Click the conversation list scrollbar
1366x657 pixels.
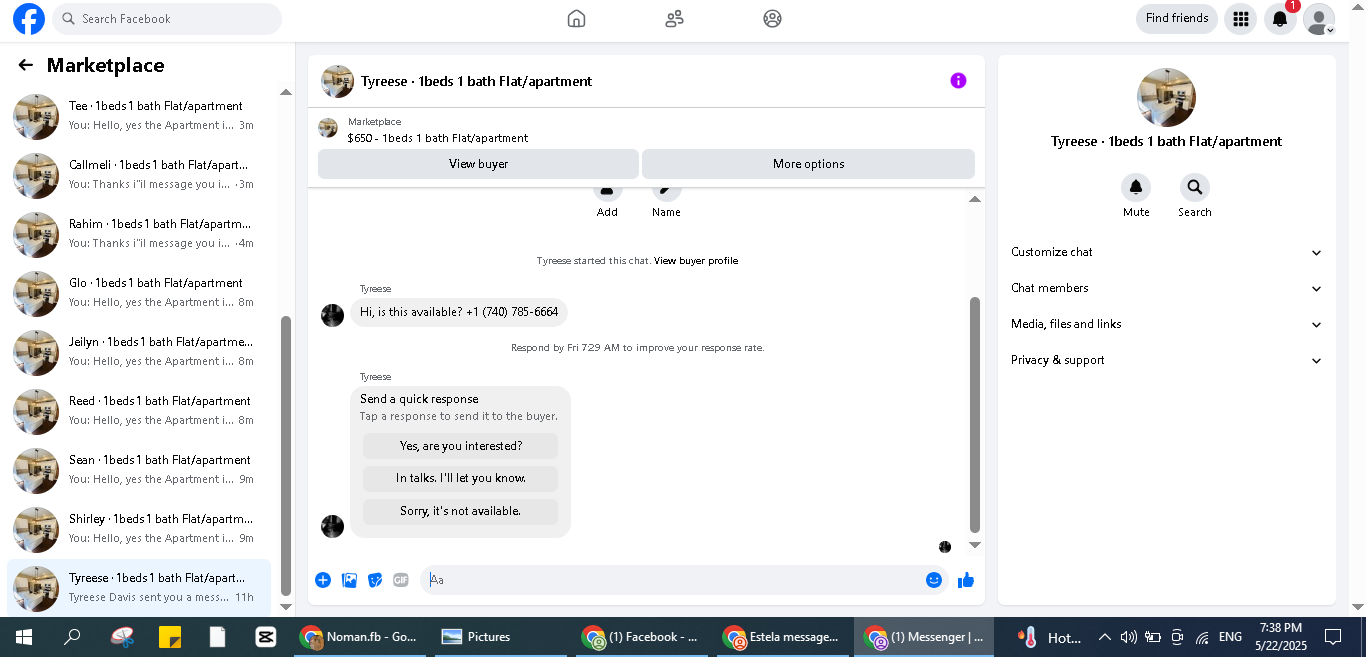286,455
